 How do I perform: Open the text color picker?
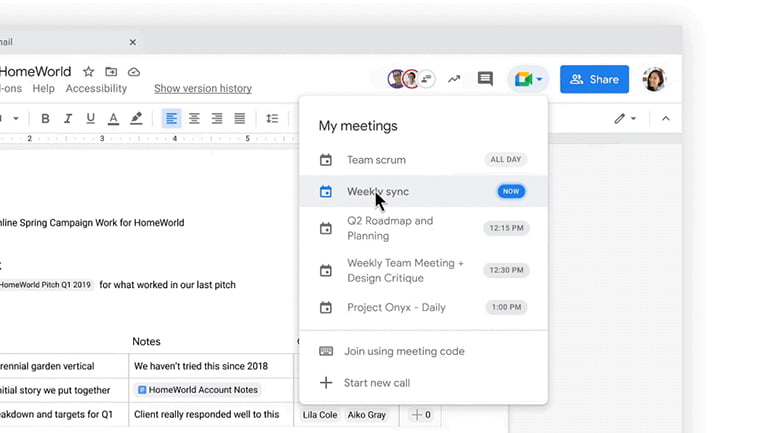tap(113, 118)
